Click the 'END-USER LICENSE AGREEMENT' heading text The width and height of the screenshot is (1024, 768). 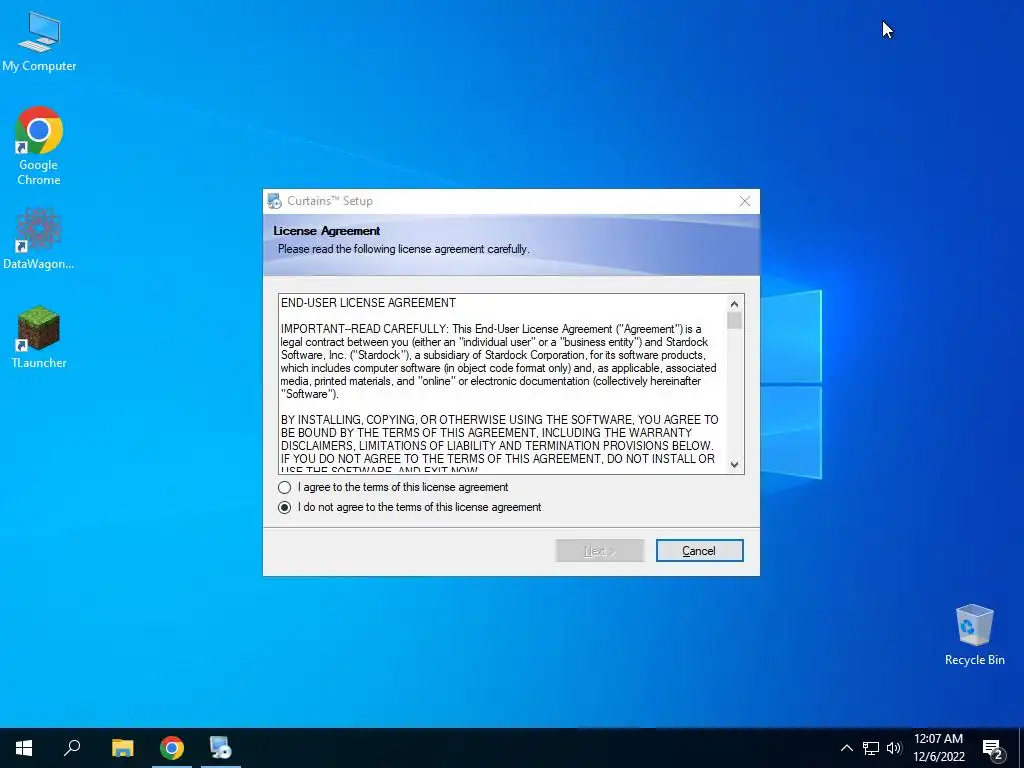tap(368, 303)
